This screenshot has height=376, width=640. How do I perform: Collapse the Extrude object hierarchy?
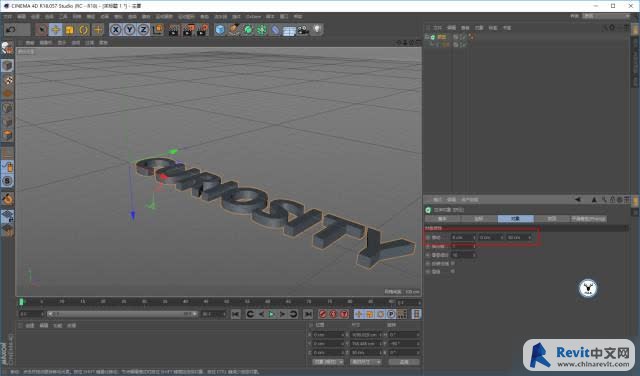coord(427,37)
